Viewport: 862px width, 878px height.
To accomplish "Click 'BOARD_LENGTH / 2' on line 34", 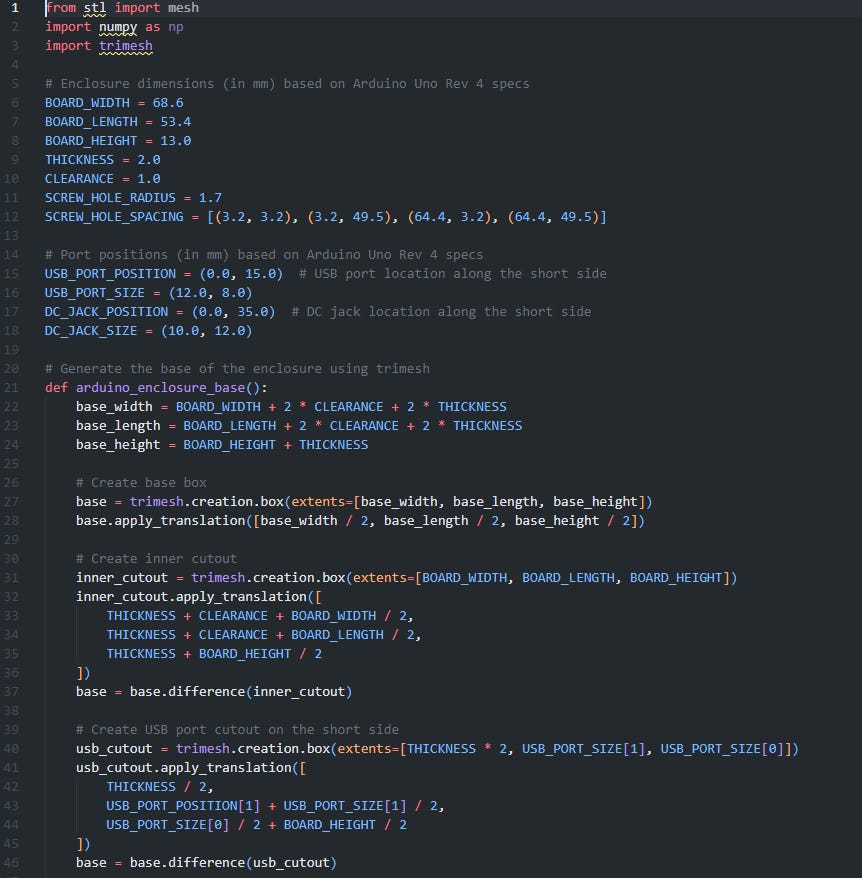I will tap(353, 635).
